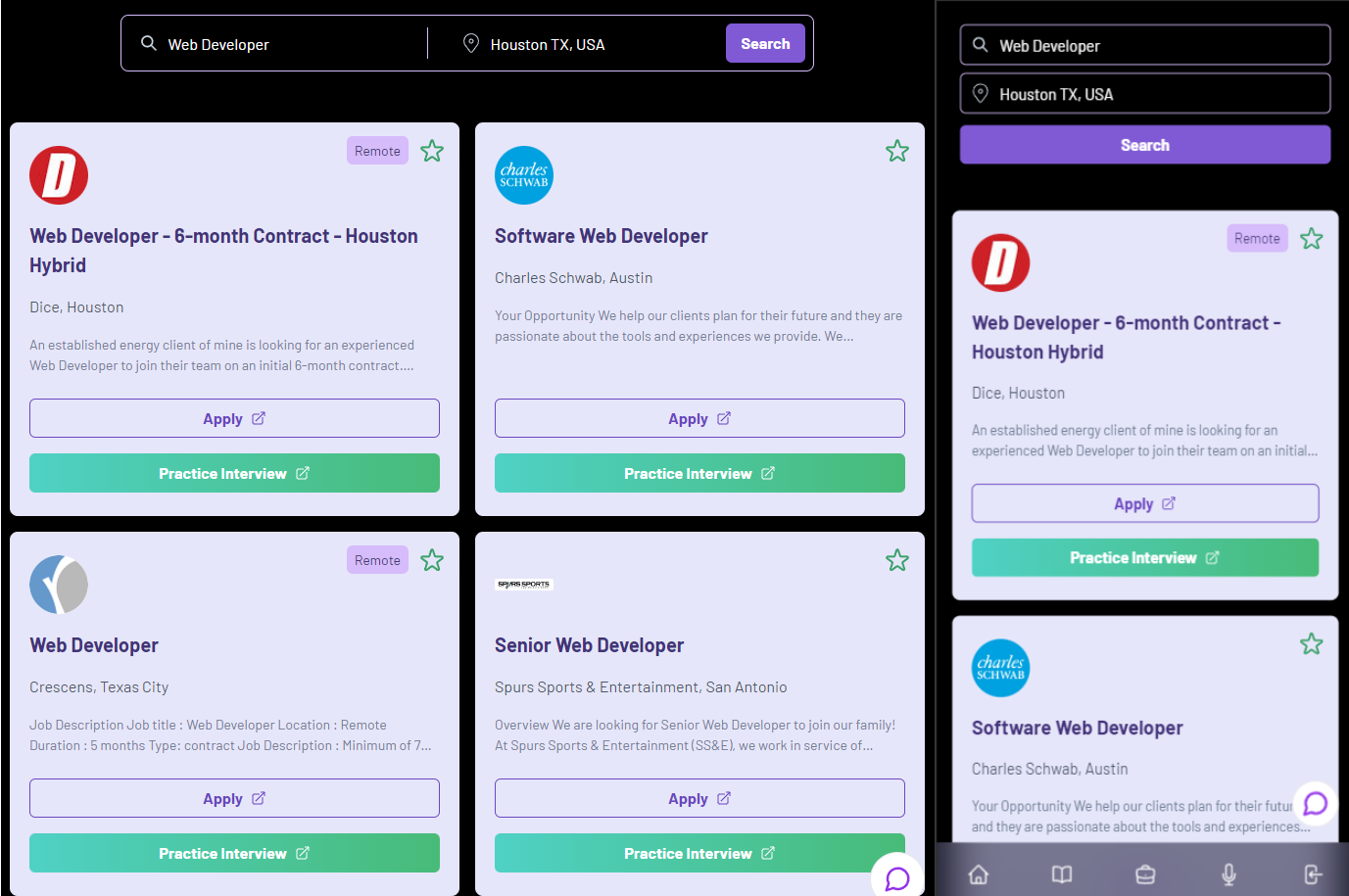This screenshot has width=1349, height=896.
Task: Apply for the Senior Web Developer role
Action: pos(699,798)
